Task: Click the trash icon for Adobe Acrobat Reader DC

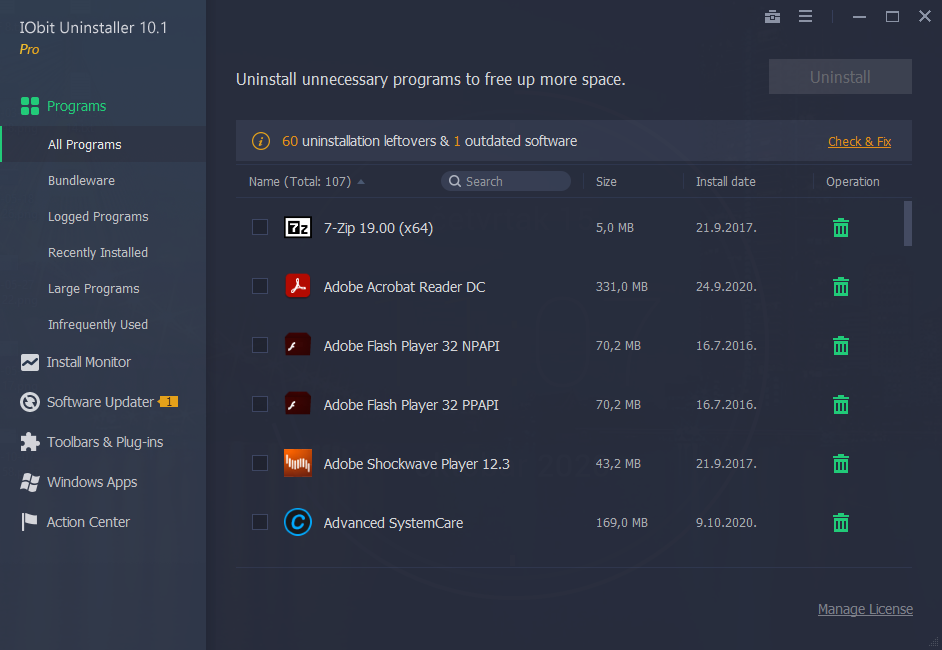Action: point(840,287)
